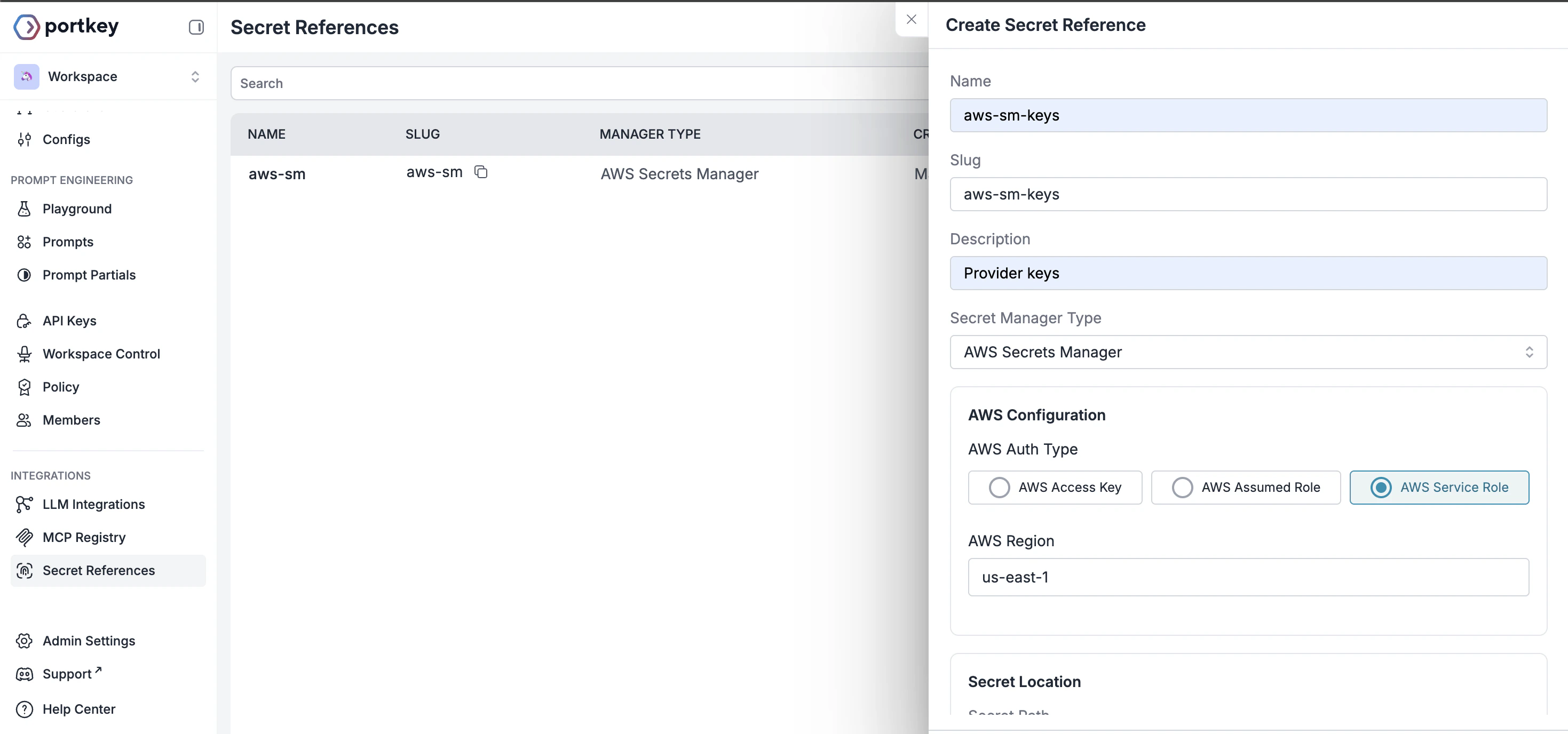1568x734 pixels.
Task: Open the Secret Manager Type dropdown
Action: click(1248, 352)
